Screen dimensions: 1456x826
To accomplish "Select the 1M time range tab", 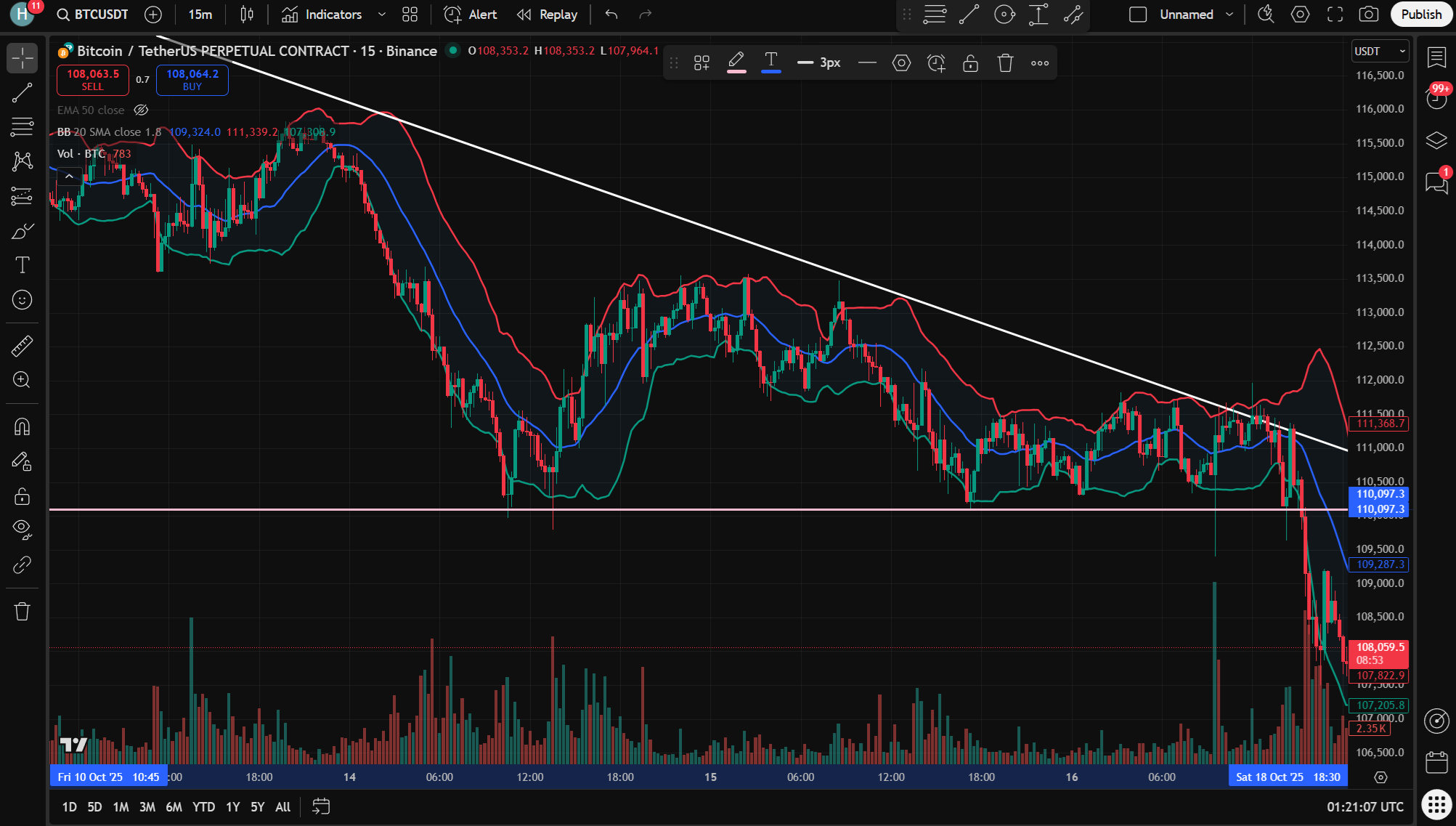I will click(x=121, y=806).
